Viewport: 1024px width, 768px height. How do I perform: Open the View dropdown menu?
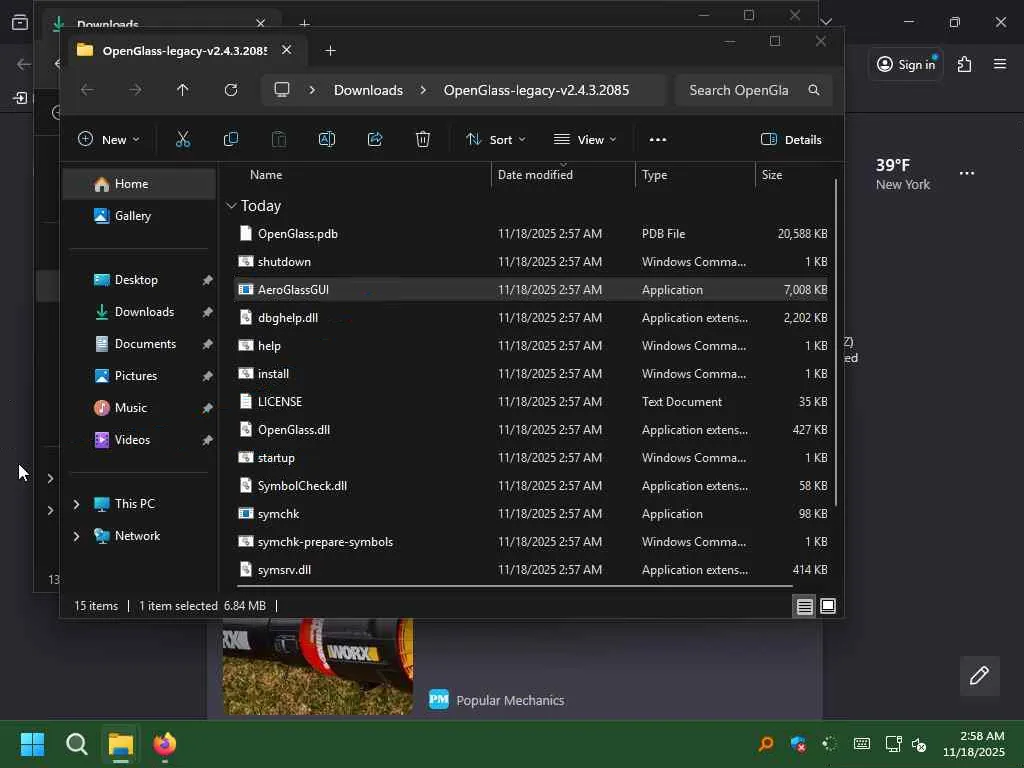coord(585,140)
